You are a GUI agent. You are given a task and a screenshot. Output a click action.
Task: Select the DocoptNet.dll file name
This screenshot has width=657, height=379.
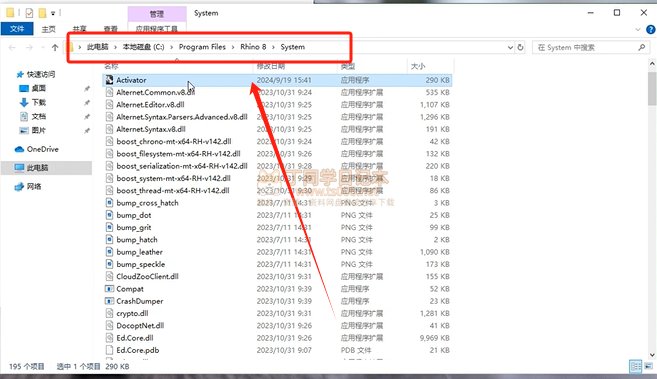(x=140, y=325)
